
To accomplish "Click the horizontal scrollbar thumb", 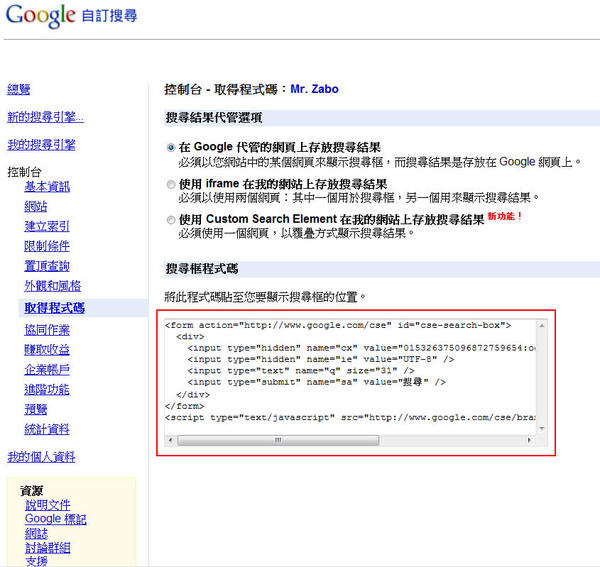I will [x=278, y=440].
